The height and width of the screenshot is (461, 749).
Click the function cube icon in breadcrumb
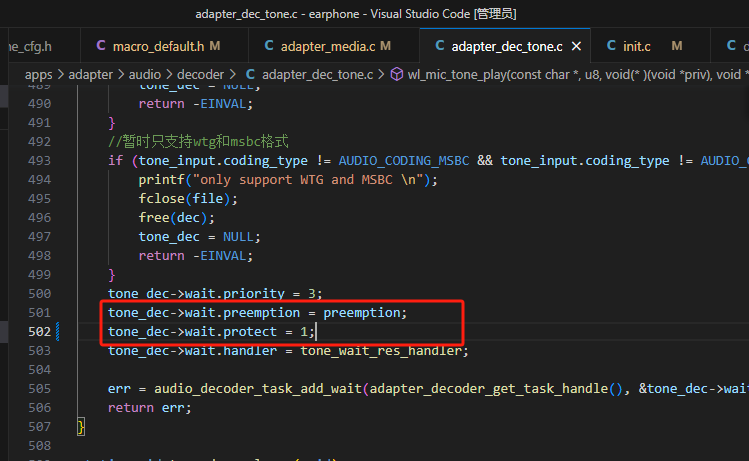click(396, 75)
